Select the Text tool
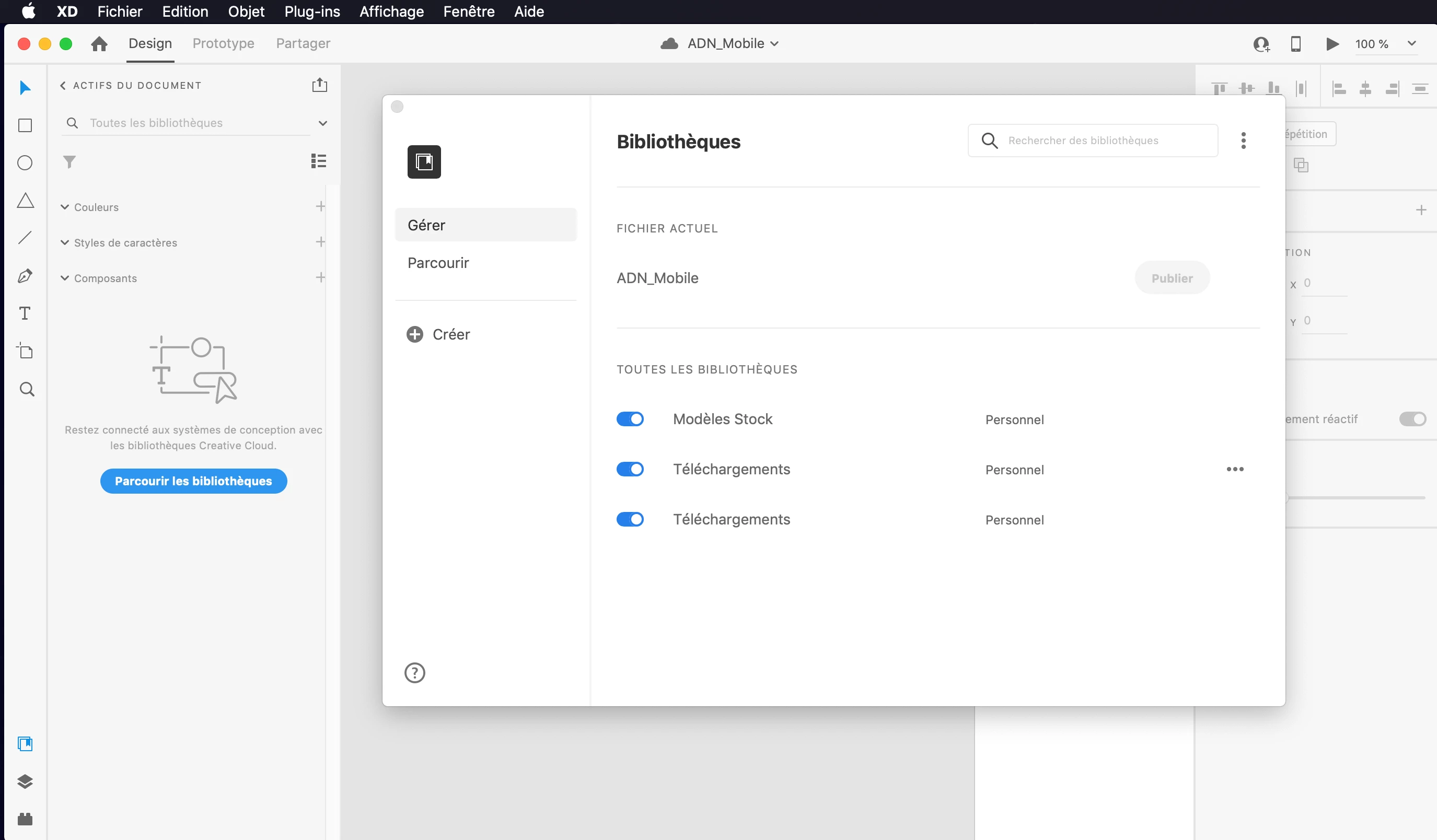Image resolution: width=1437 pixels, height=840 pixels. click(x=25, y=313)
